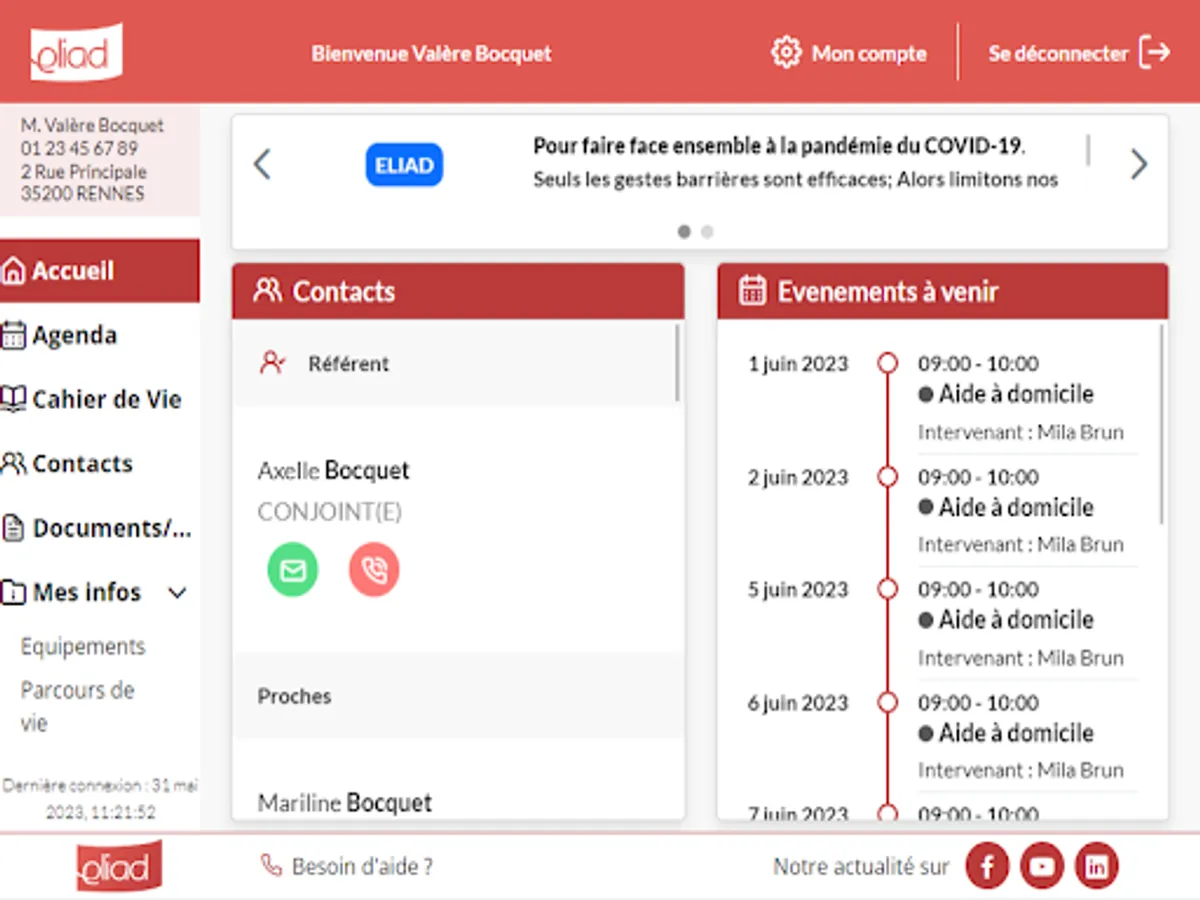This screenshot has height=900, width=1200.
Task: Collapse the Mes infos submenu chevron
Action: click(x=177, y=593)
